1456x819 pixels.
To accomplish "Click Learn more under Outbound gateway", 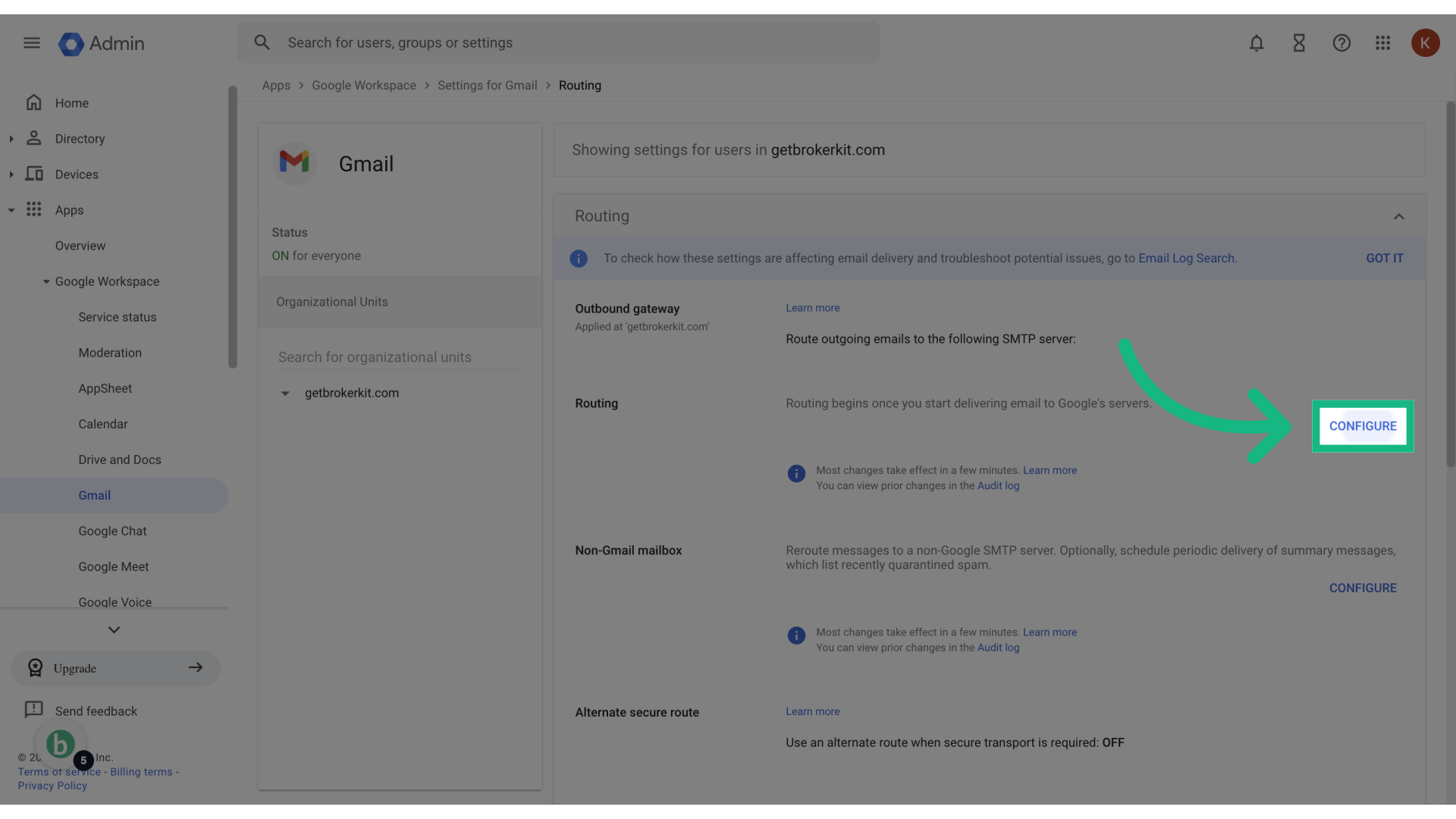I will 813,308.
